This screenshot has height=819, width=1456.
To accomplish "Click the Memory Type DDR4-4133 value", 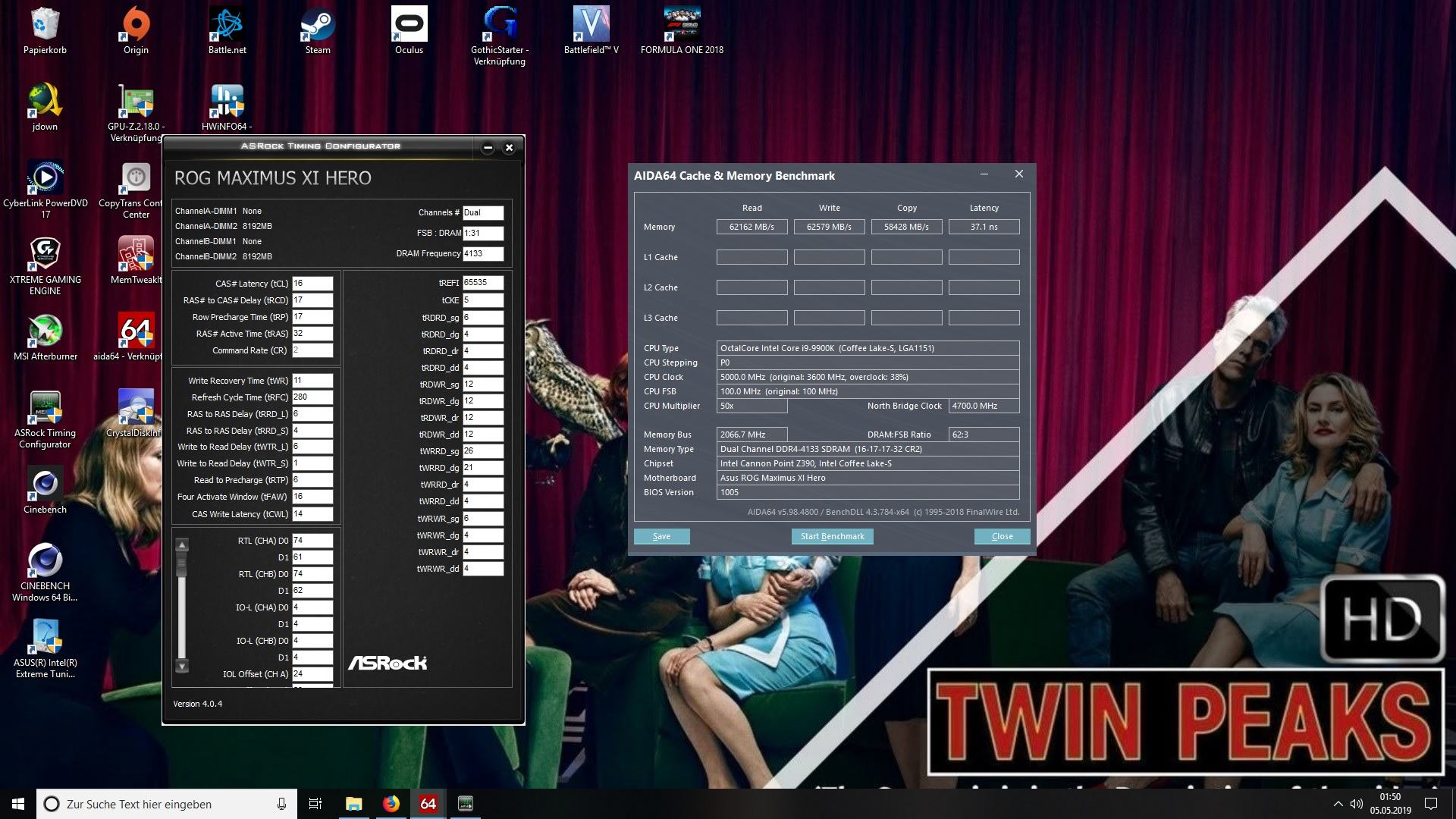I will (868, 449).
